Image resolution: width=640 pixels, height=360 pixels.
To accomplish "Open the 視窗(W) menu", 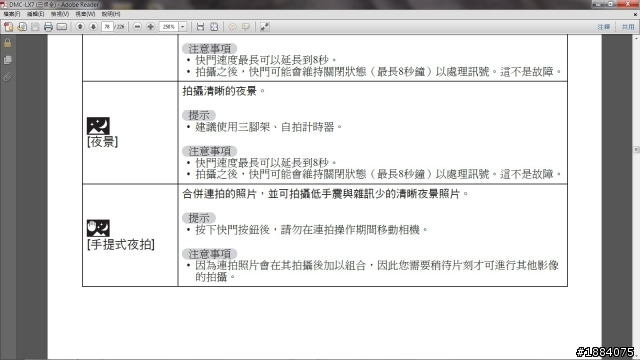I will (85, 14).
